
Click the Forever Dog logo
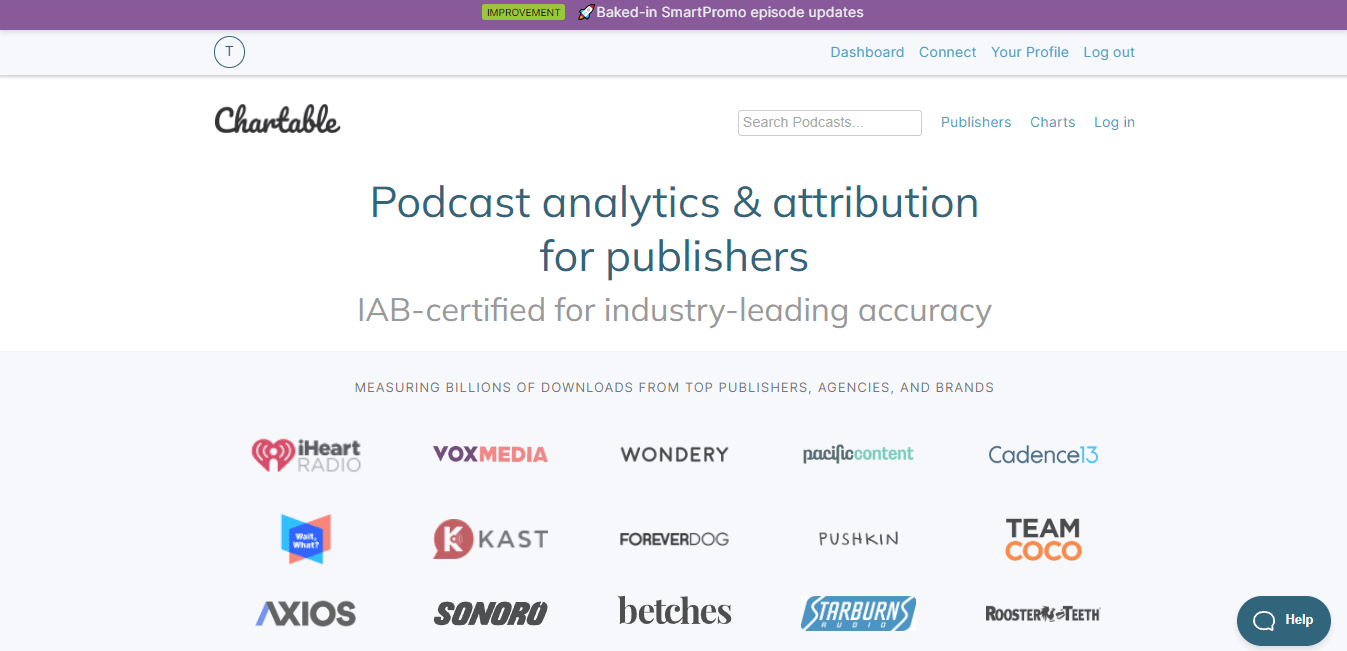click(674, 539)
